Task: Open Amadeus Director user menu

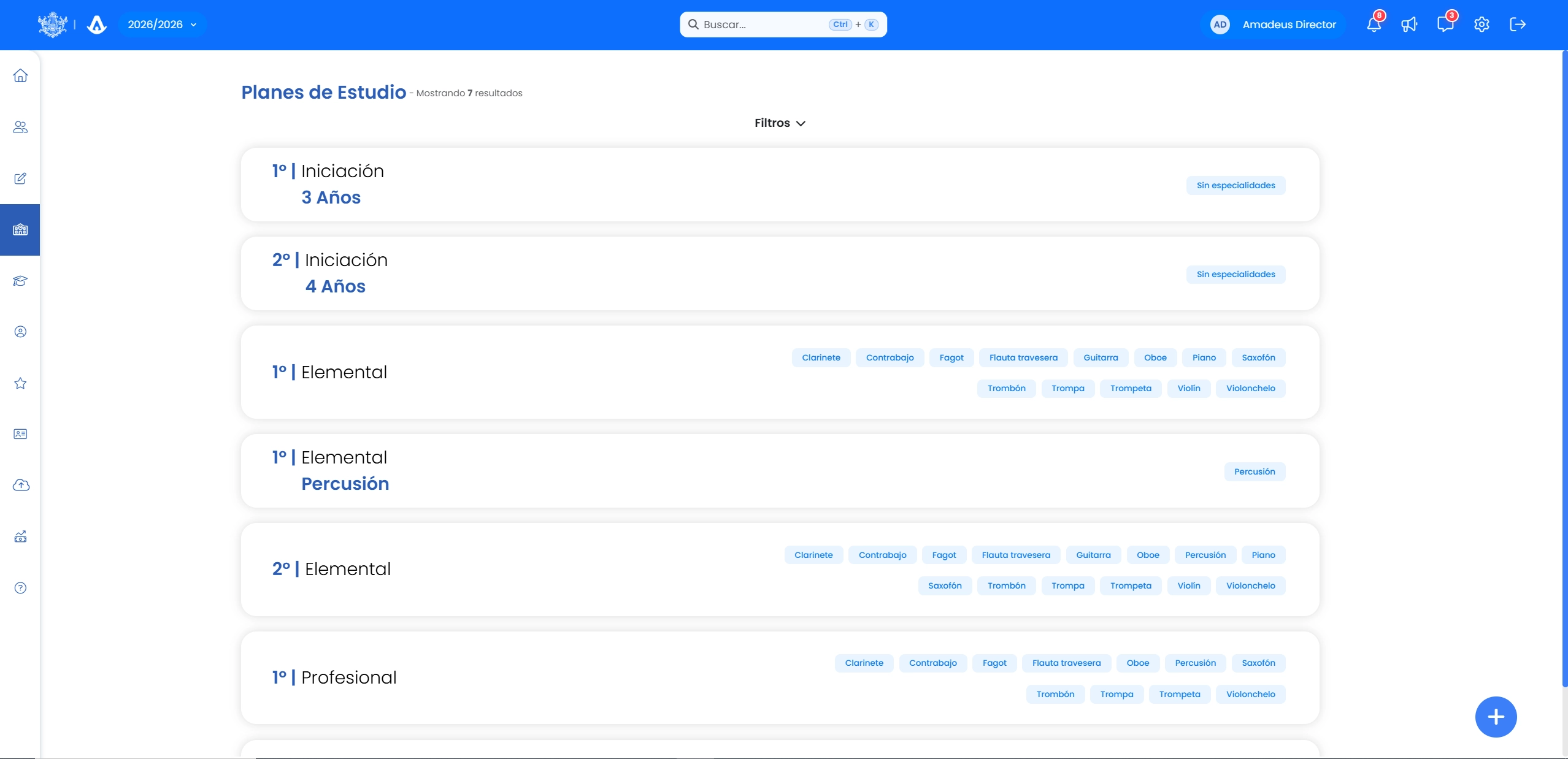Action: (1275, 25)
